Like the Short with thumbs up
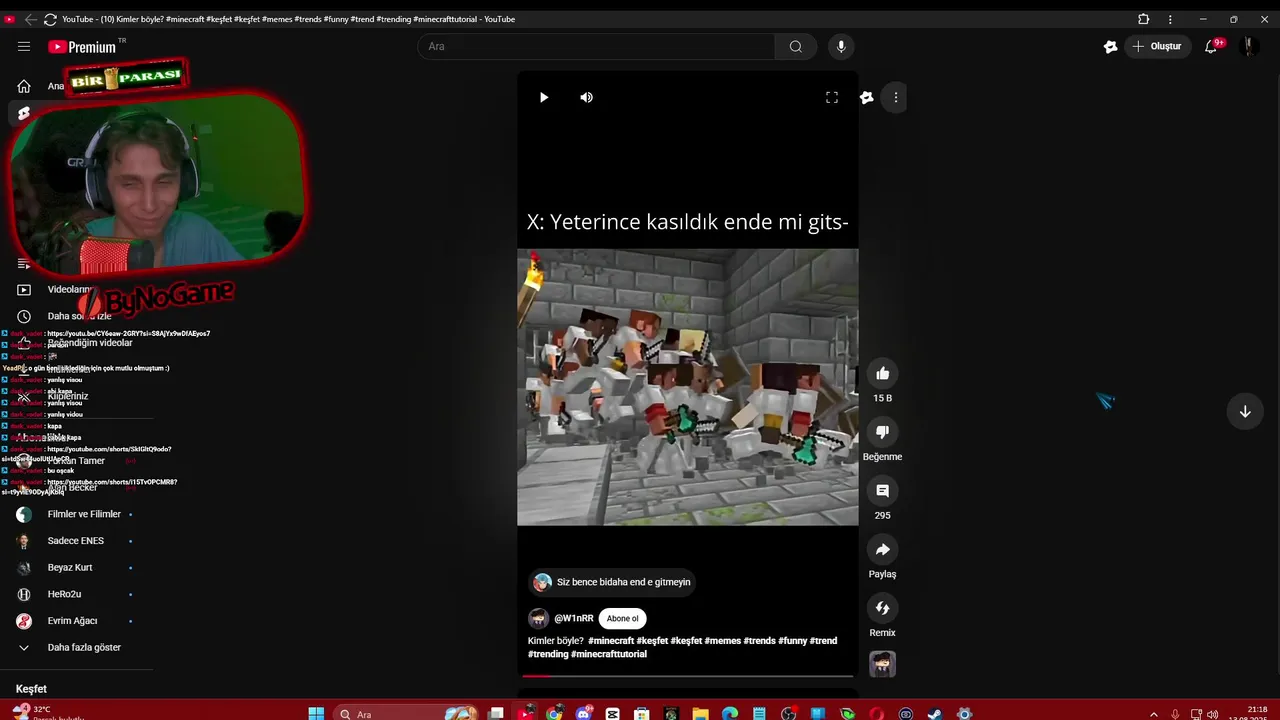Image resolution: width=1280 pixels, height=720 pixels. coord(883,374)
